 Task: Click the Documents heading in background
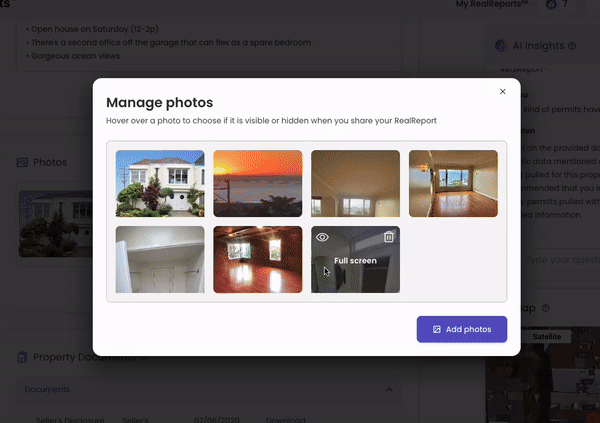pos(47,389)
